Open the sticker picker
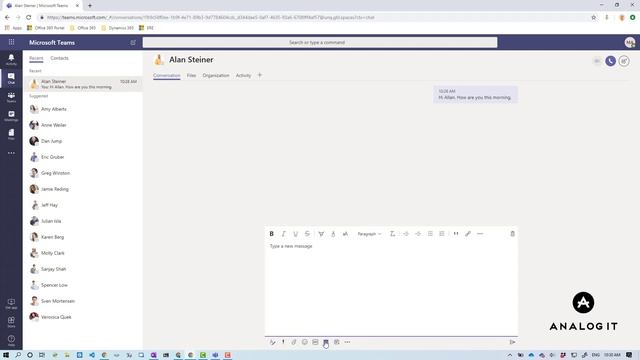Screen dimensions: 640x360 click(x=326, y=342)
